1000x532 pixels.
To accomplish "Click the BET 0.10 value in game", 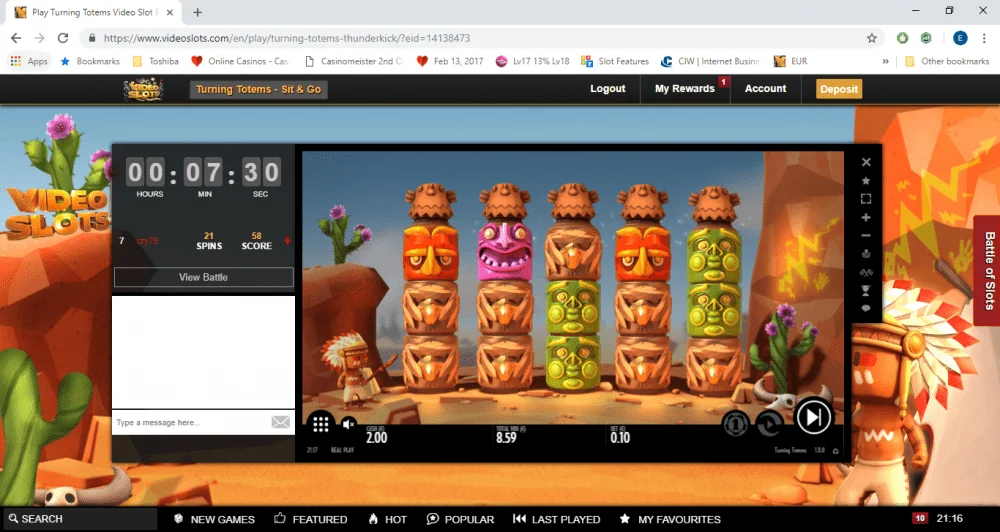I will pos(620,436).
